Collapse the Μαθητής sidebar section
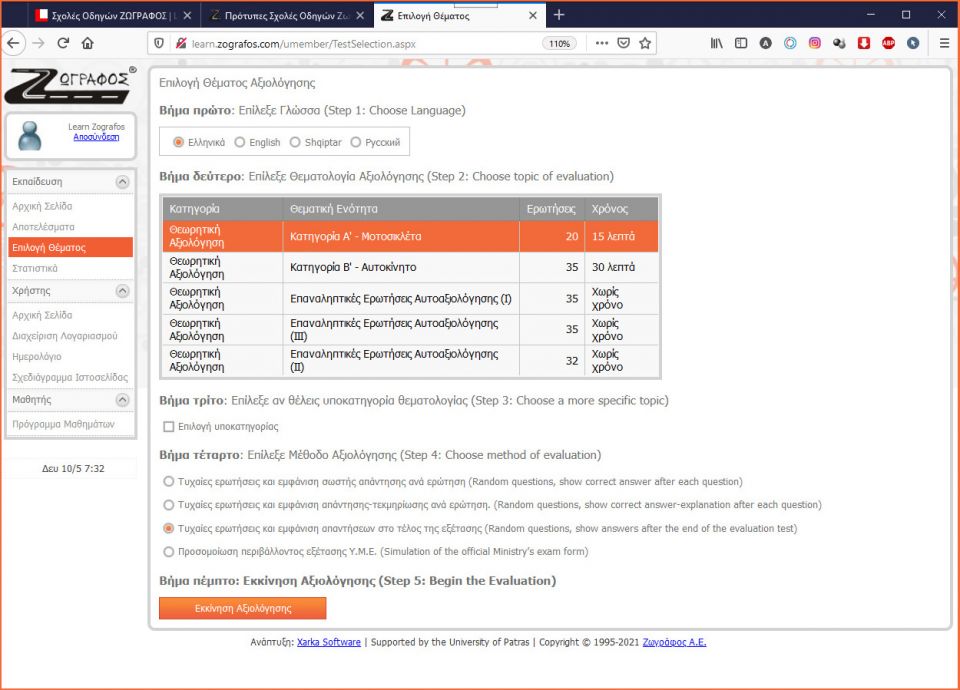 (x=122, y=400)
